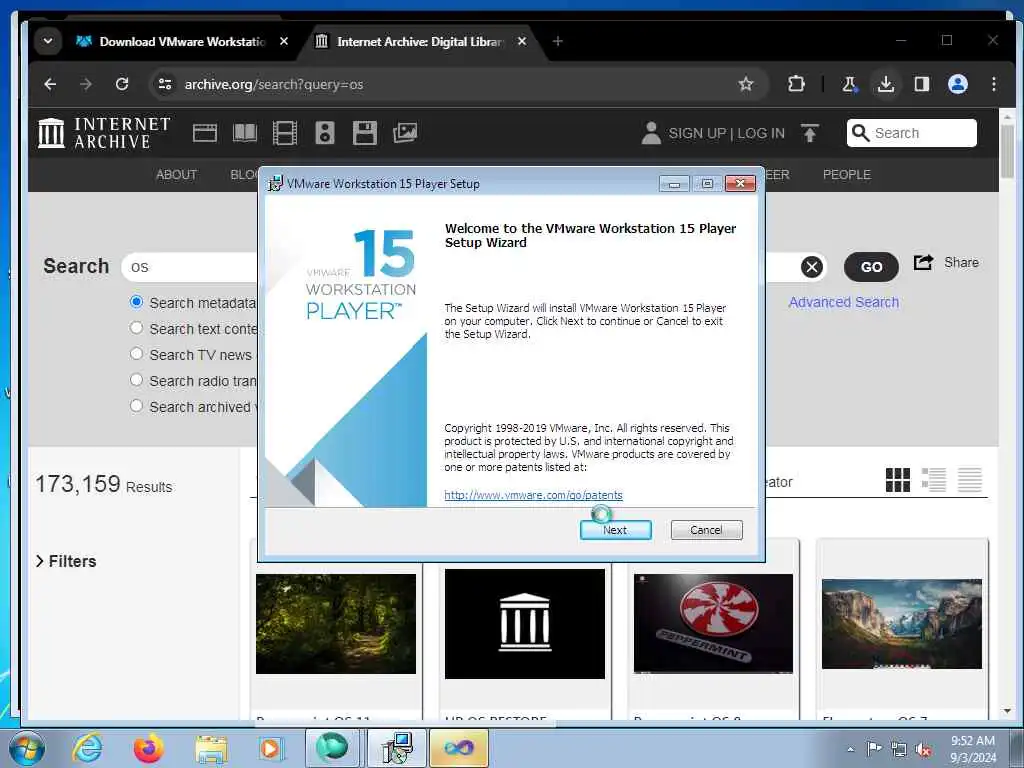The image size is (1024, 768).
Task: Focus the top-right Search box
Action: point(912,133)
